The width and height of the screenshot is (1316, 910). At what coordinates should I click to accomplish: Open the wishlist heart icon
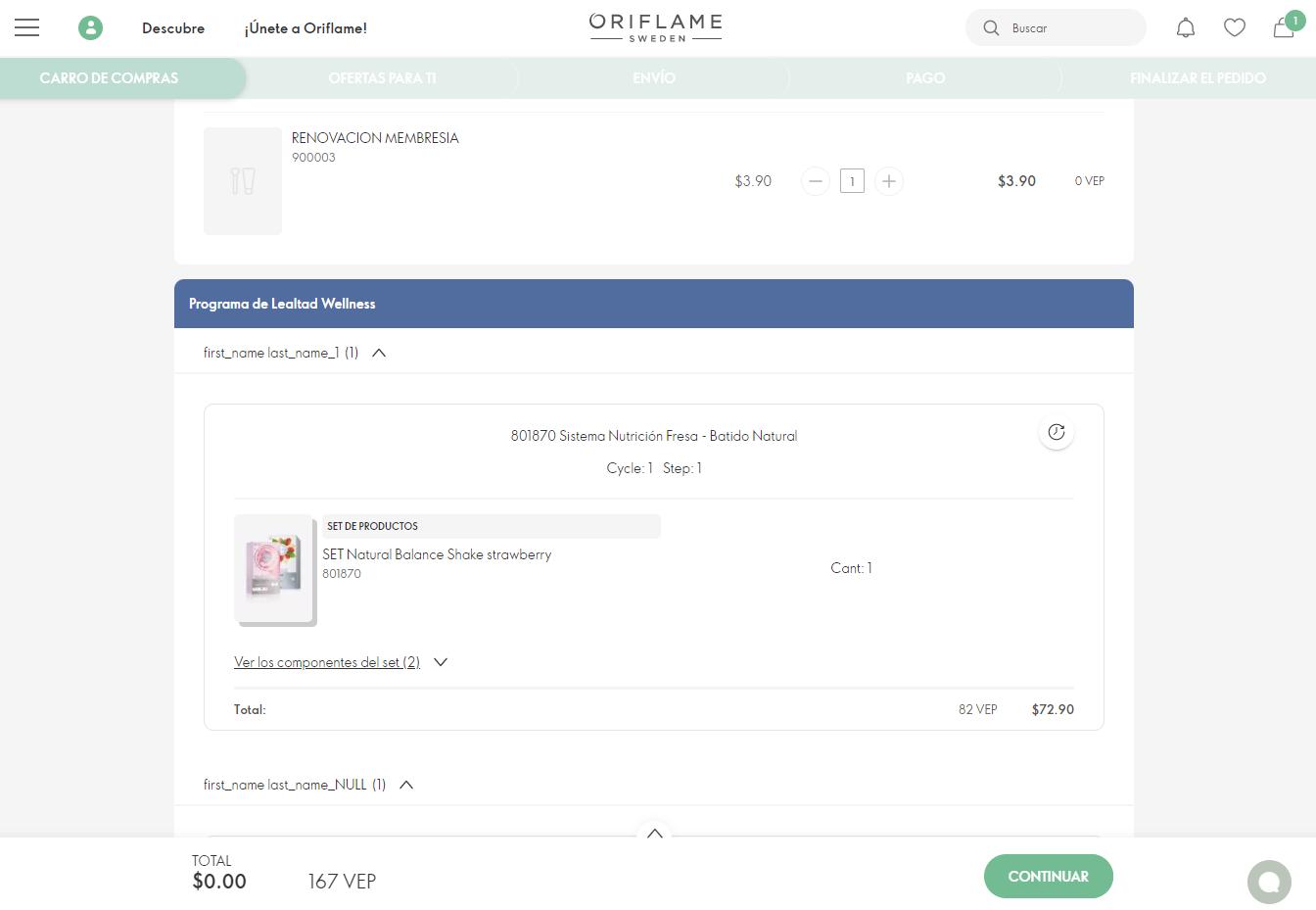pos(1234,28)
